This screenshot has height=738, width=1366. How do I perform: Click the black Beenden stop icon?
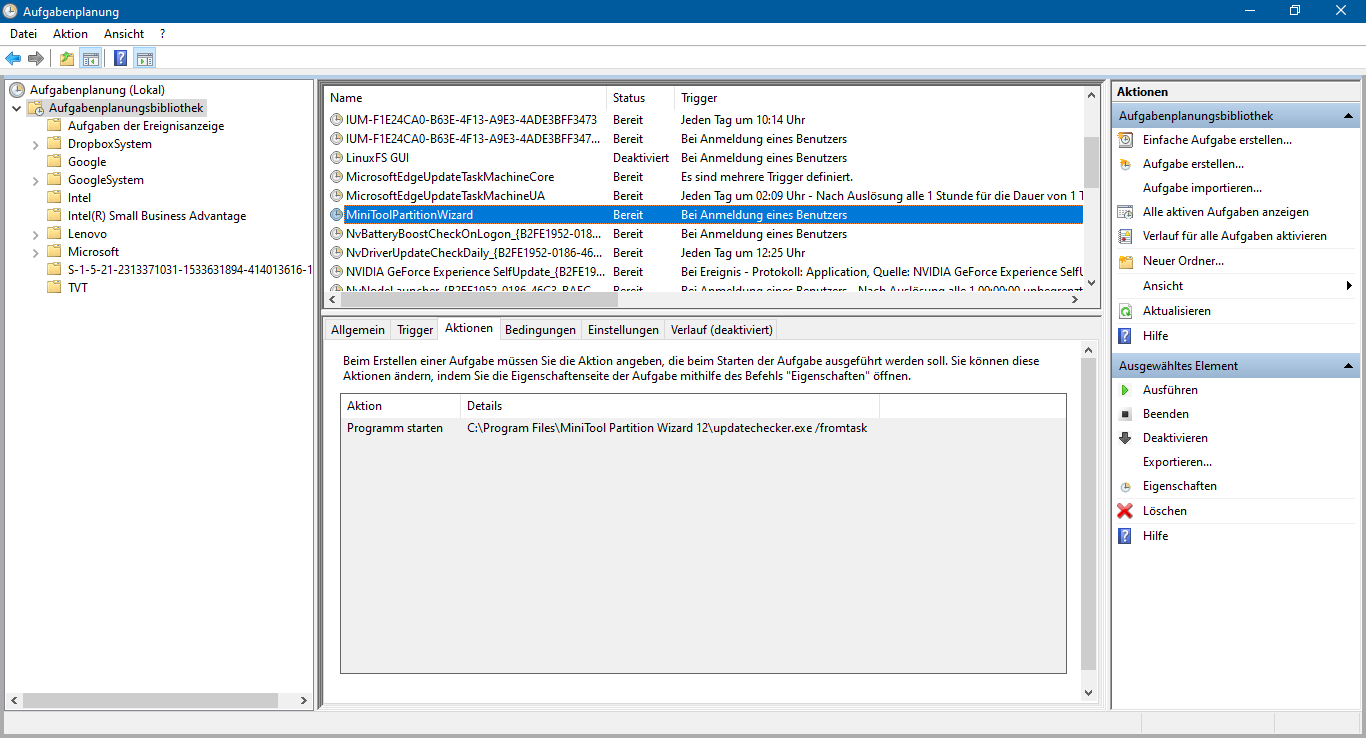[x=1125, y=414]
